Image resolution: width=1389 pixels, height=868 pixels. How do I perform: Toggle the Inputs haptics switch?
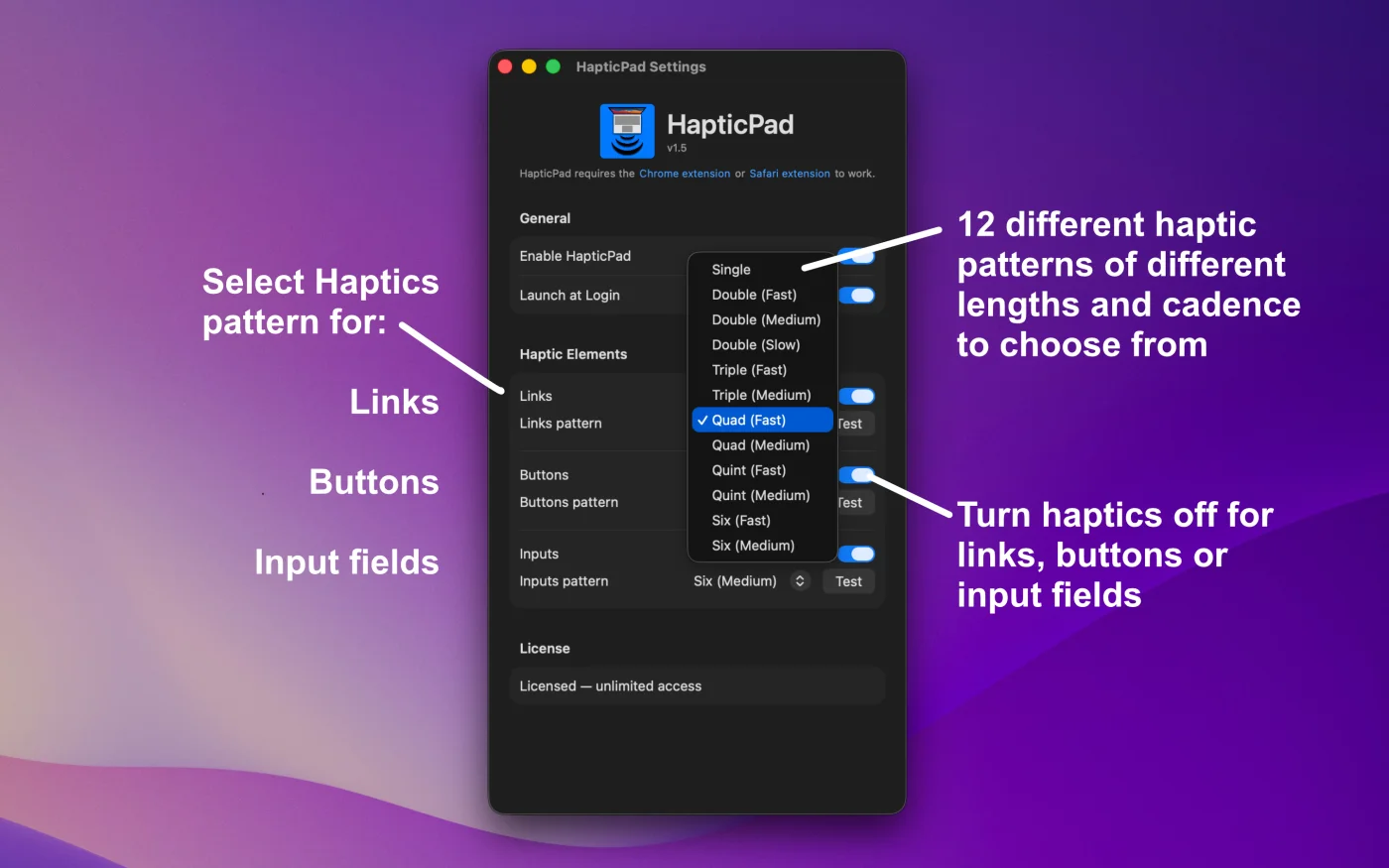pos(857,554)
